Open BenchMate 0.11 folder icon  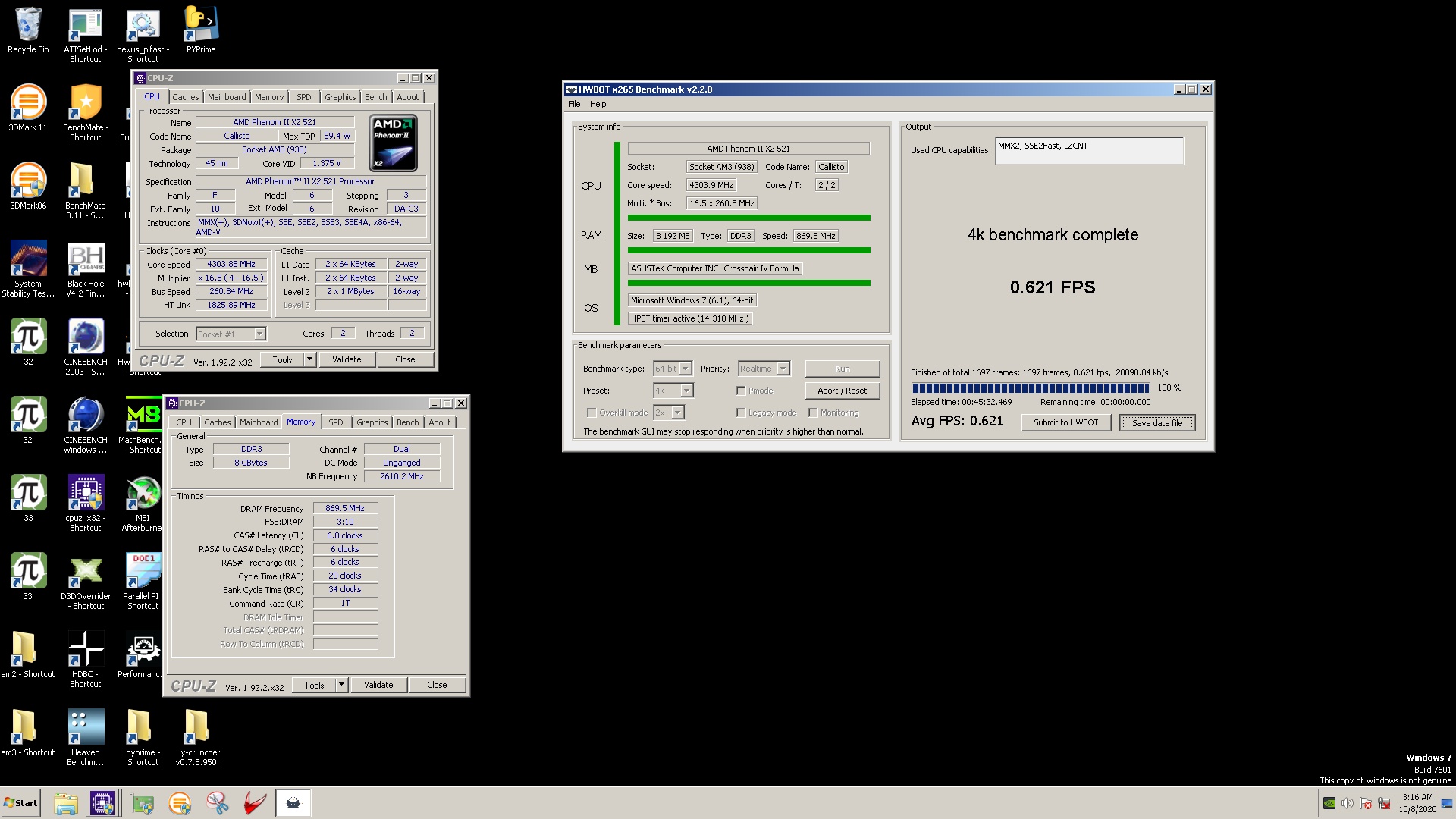85,190
